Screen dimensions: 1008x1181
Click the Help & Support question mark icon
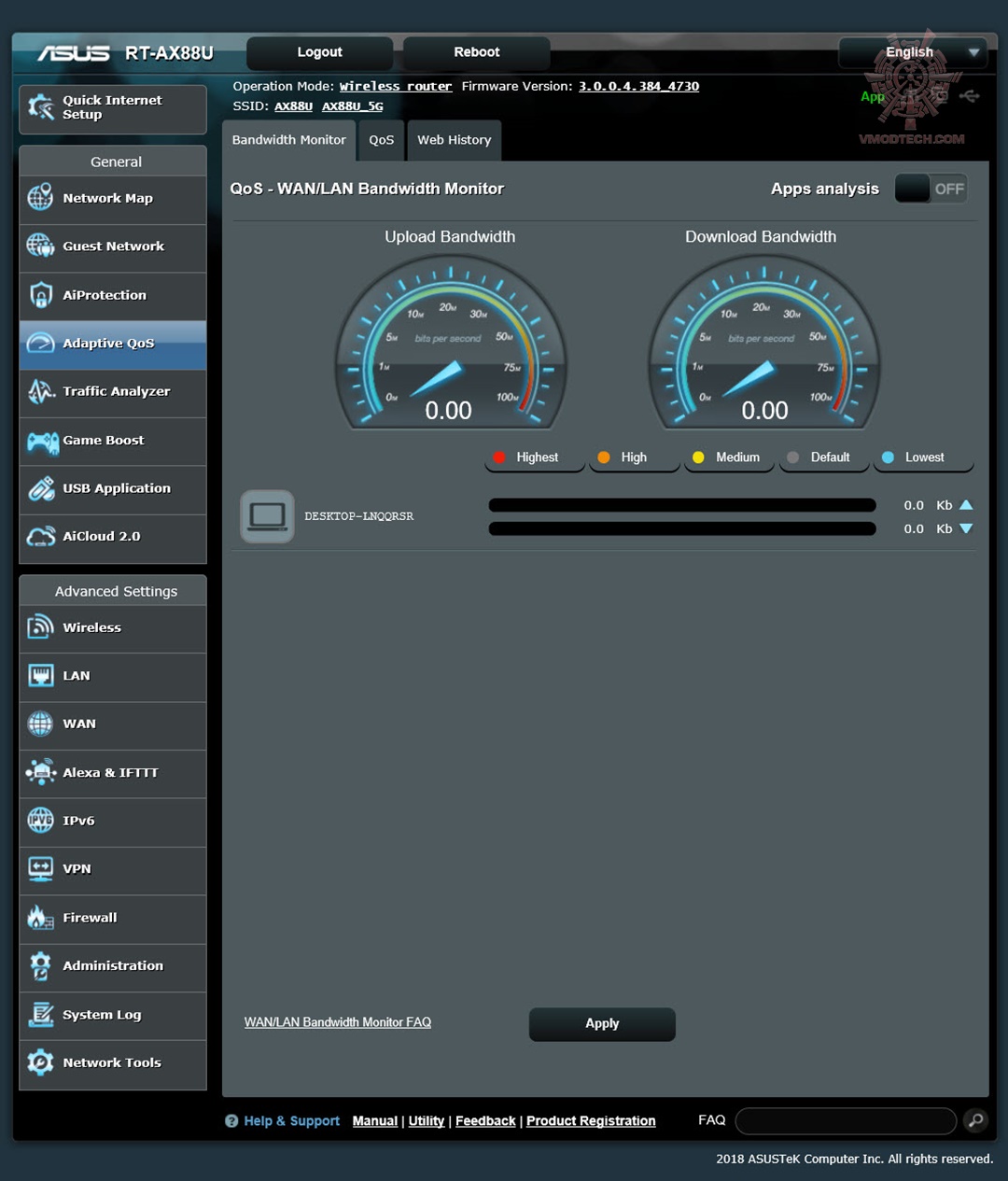(231, 1121)
